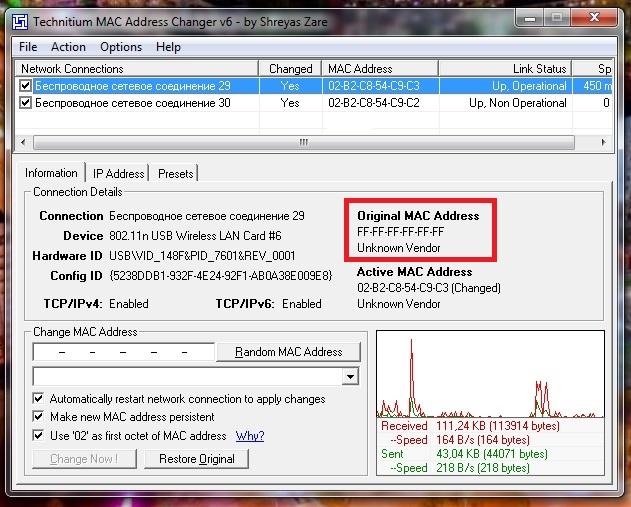Image resolution: width=631 pixels, height=507 pixels.
Task: Sort by Link Status column header
Action: [x=505, y=69]
